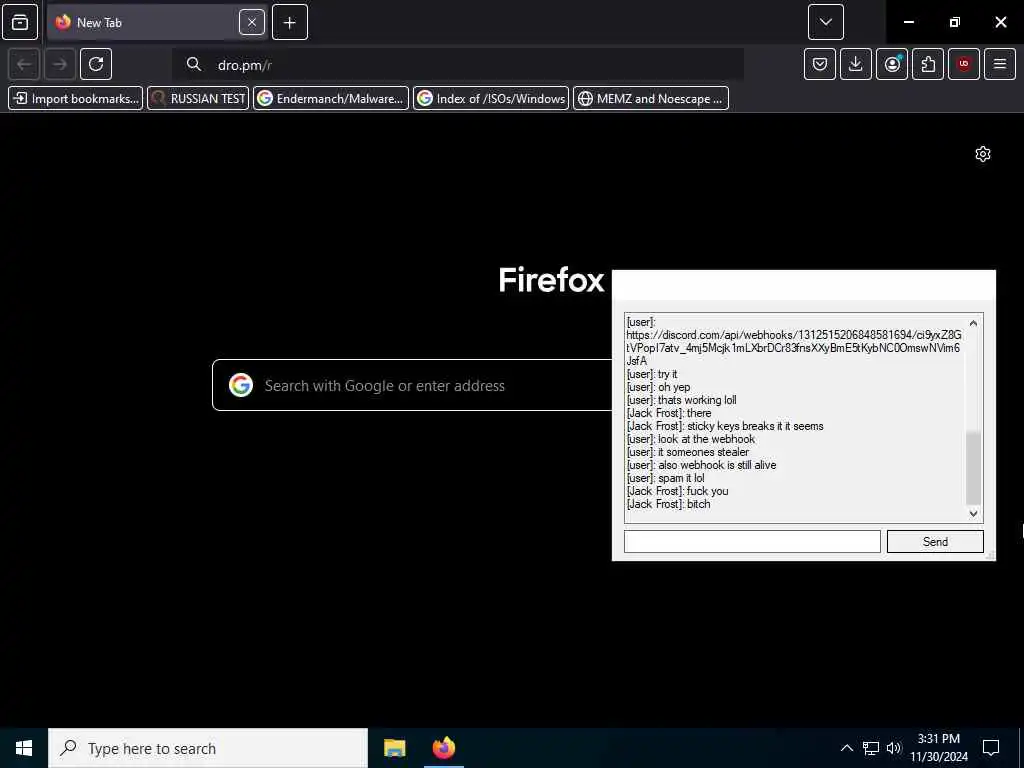Image resolution: width=1024 pixels, height=768 pixels.
Task: Click the 'its someones stealer' message
Action: pyautogui.click(x=688, y=452)
